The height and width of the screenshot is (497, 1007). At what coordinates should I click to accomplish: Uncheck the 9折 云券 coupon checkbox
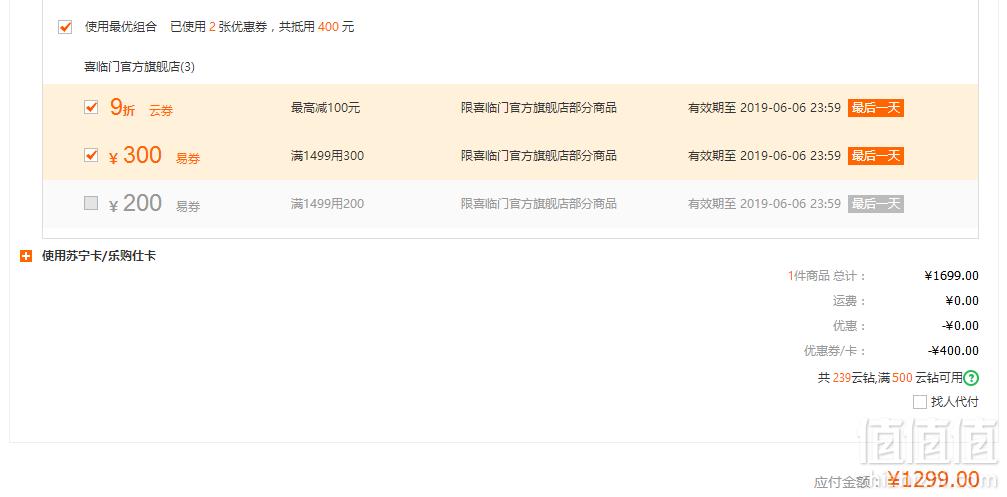[x=91, y=107]
